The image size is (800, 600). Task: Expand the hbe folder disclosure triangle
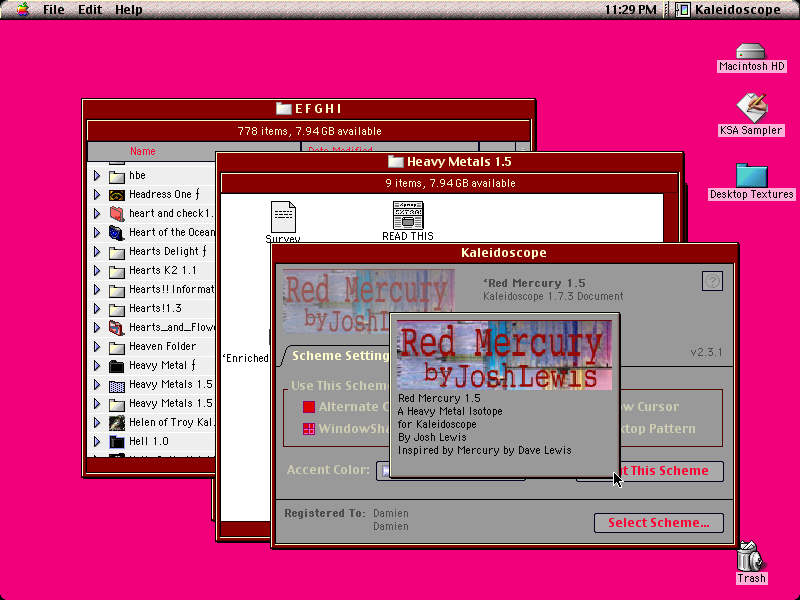pos(97,176)
